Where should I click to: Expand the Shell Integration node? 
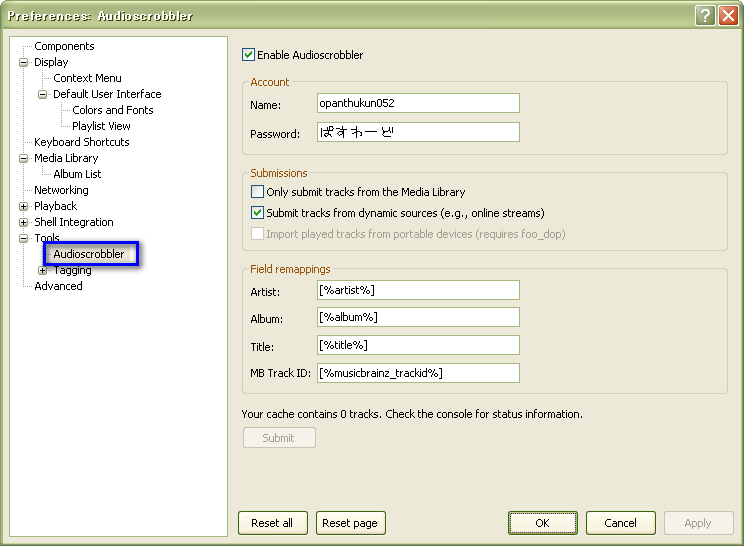point(23,222)
